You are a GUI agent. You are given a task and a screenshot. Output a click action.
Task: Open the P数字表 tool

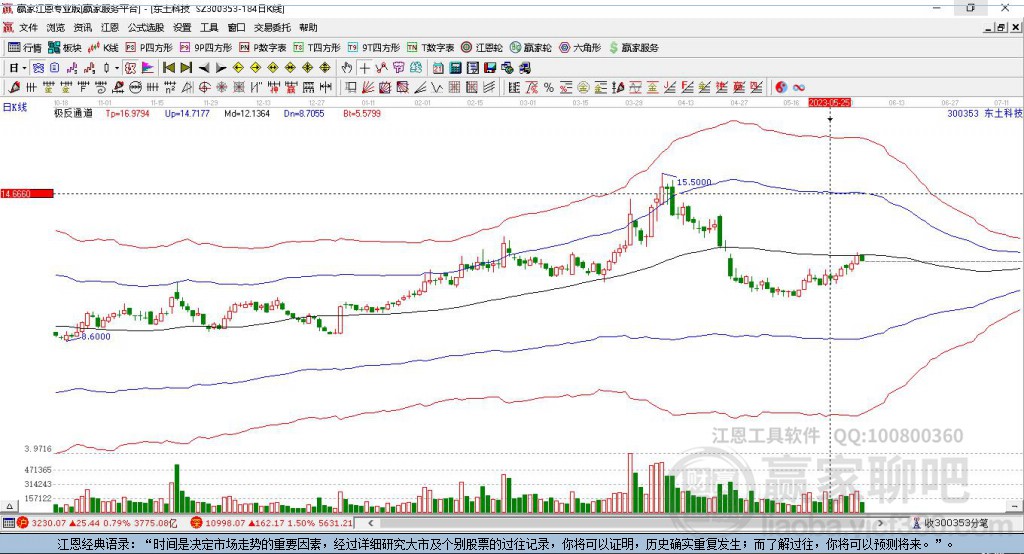263,48
